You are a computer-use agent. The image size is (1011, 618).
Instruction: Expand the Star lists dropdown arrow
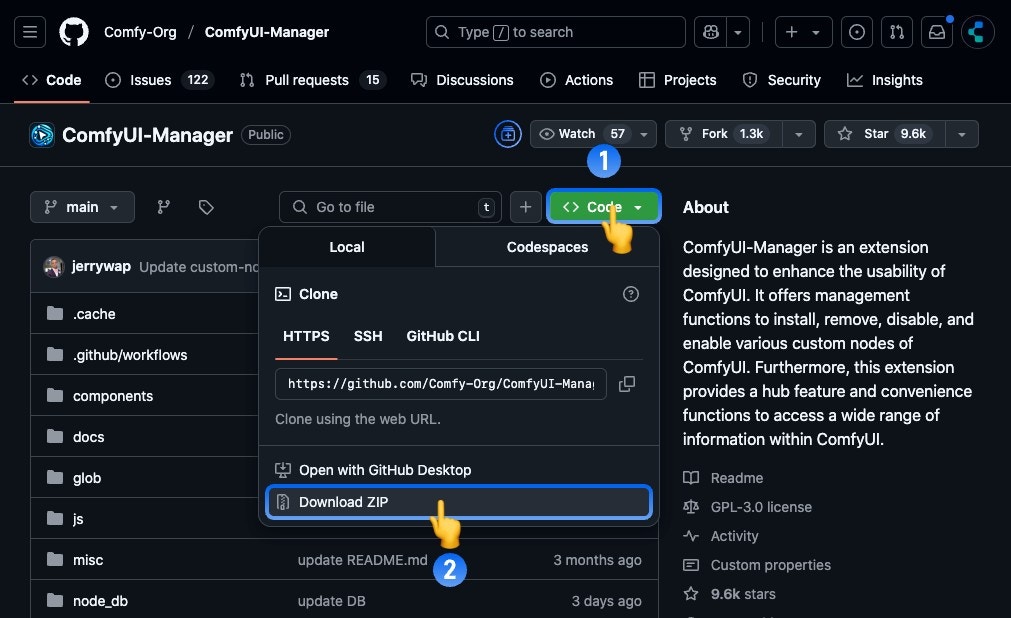[962, 134]
